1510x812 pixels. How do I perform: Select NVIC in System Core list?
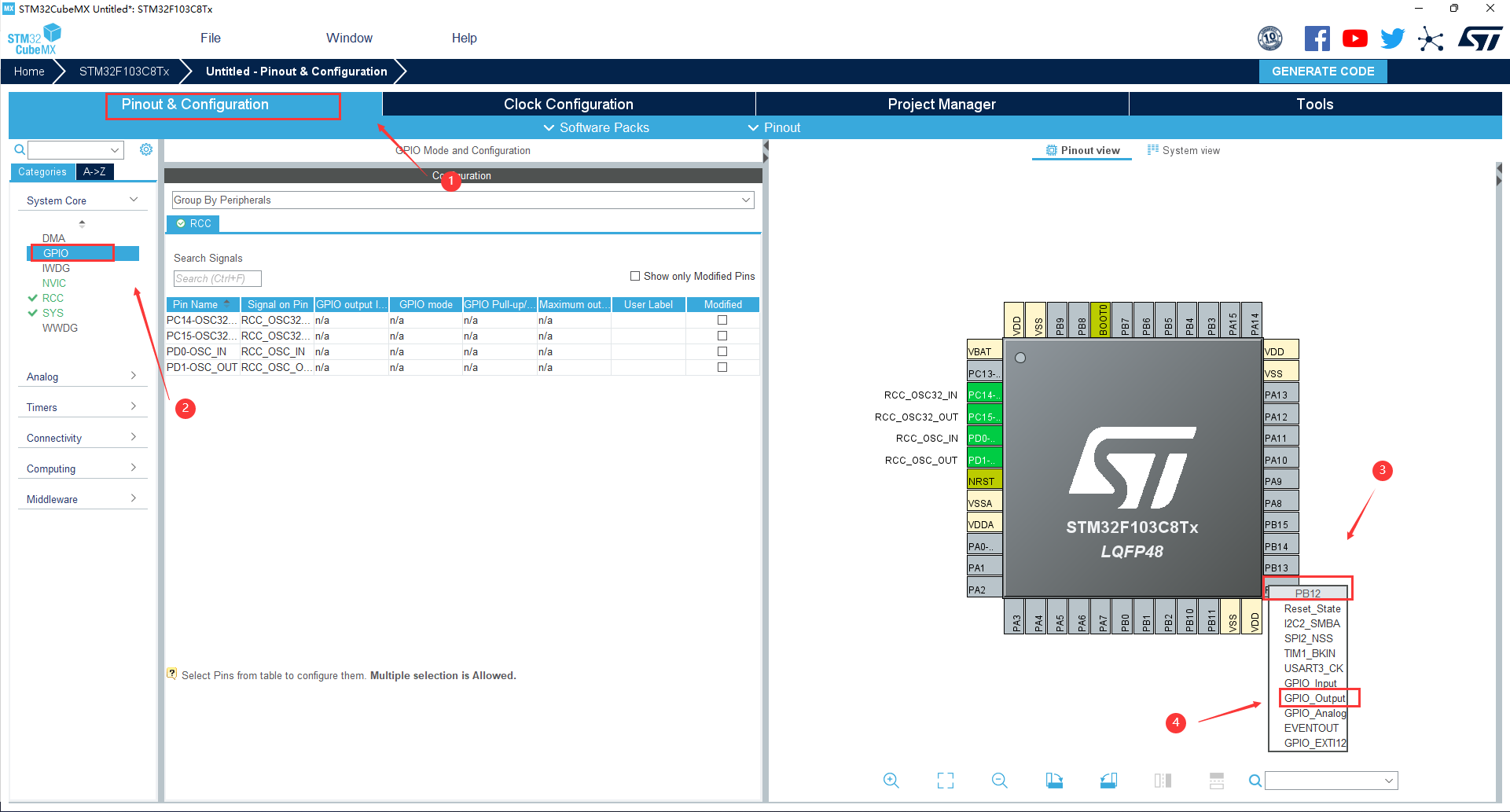click(54, 283)
